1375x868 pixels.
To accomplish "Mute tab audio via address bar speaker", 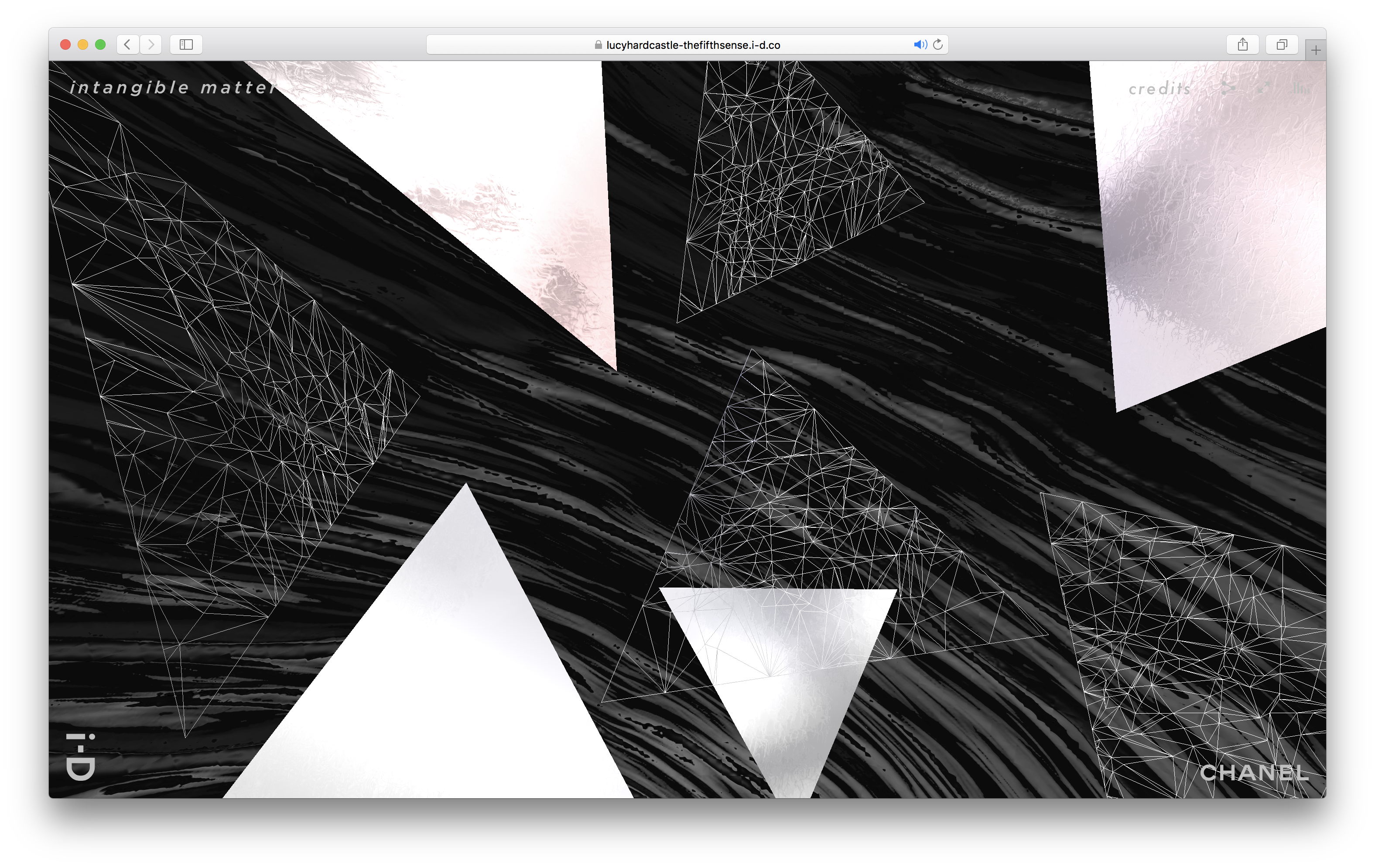I will click(x=919, y=44).
